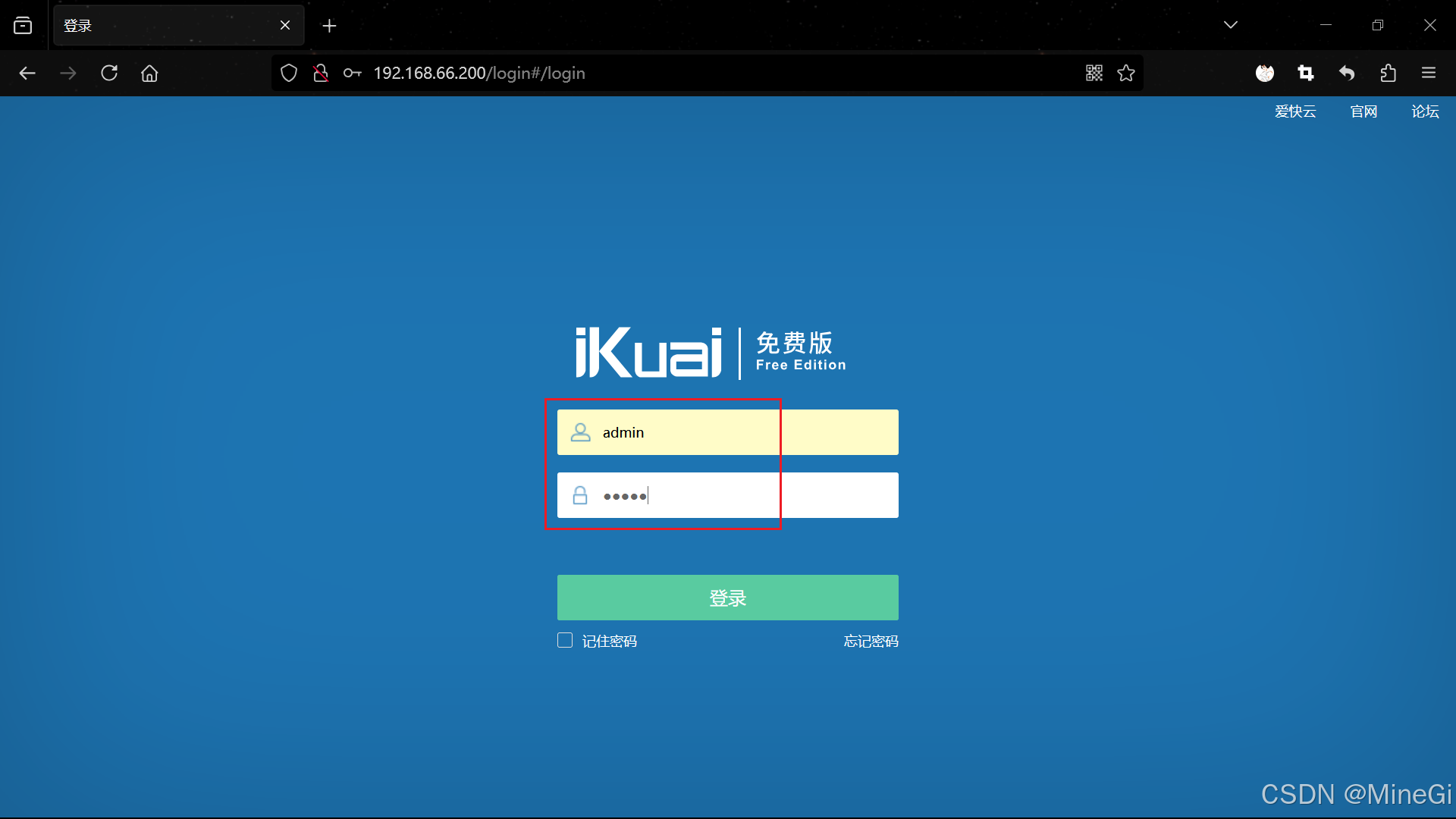Open the extensions puzzle icon
This screenshot has height=819, width=1456.
pyautogui.click(x=1388, y=73)
